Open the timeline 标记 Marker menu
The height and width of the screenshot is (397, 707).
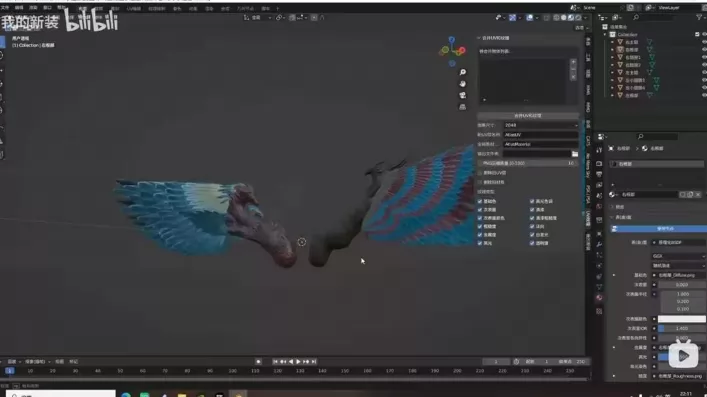pyautogui.click(x=73, y=361)
